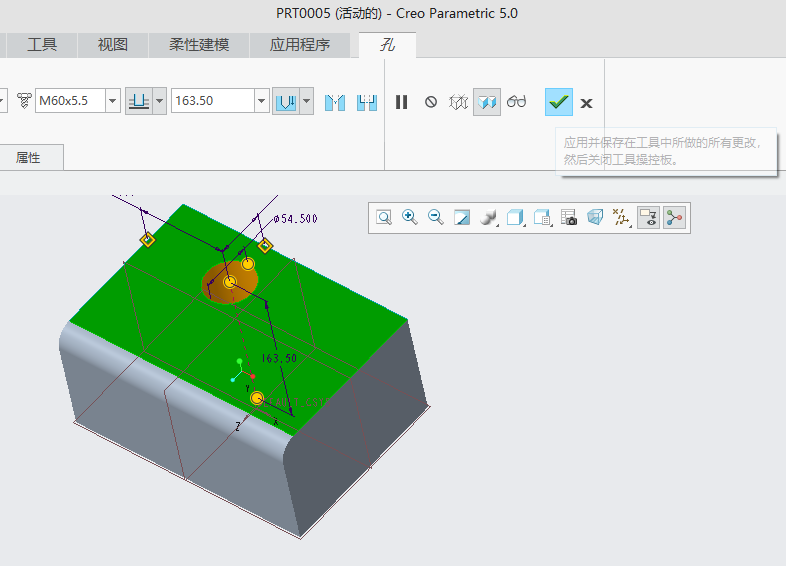The height and width of the screenshot is (566, 786).
Task: Click the hole diameter drag handle
Action: click(x=248, y=264)
